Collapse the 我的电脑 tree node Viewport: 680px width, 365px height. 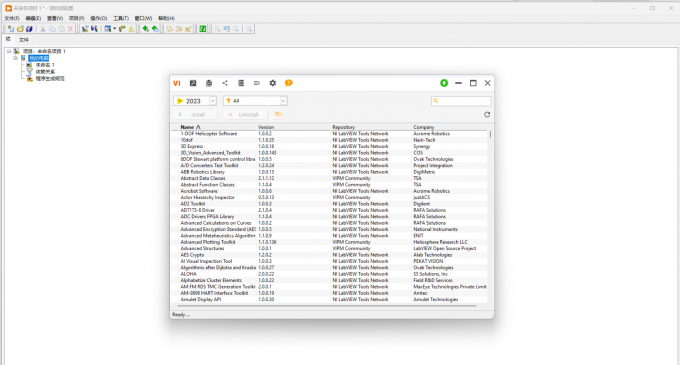[x=16, y=58]
